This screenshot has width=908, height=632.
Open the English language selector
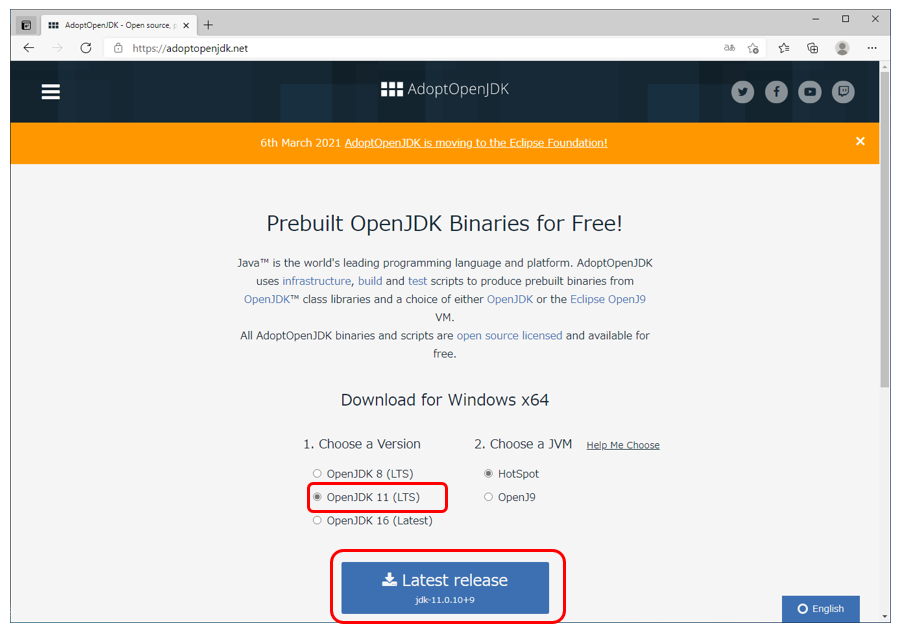coord(821,609)
